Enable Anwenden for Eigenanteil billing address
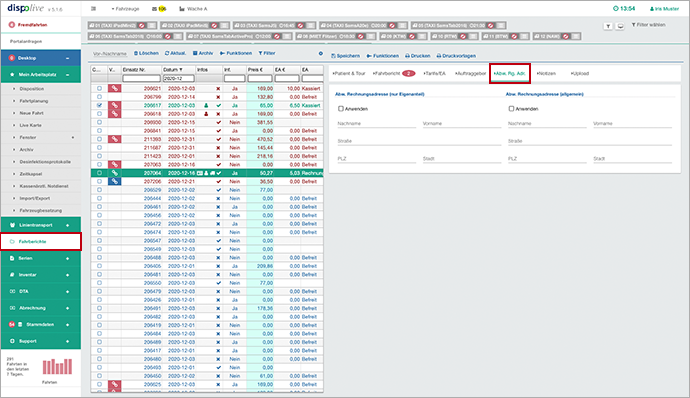This screenshot has width=690, height=398. click(341, 108)
